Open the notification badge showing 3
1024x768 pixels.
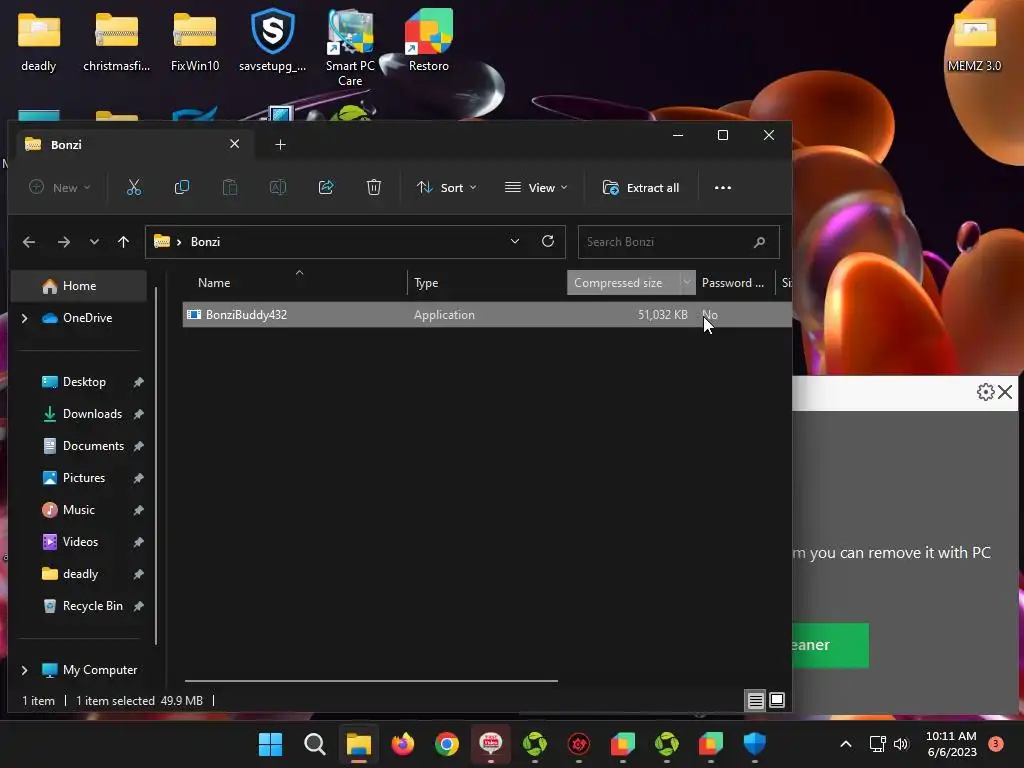995,744
